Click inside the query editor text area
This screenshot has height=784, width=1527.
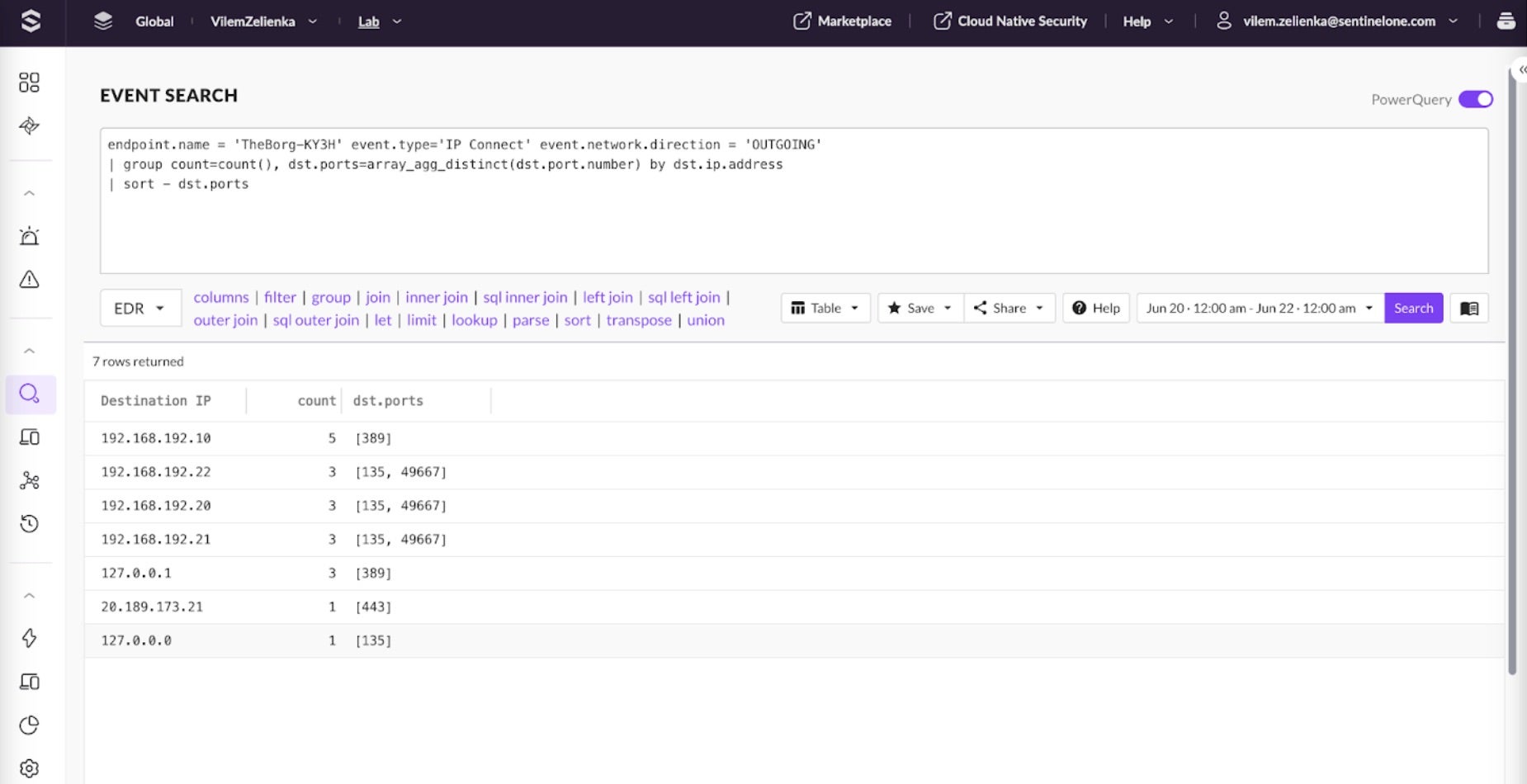tap(792, 223)
